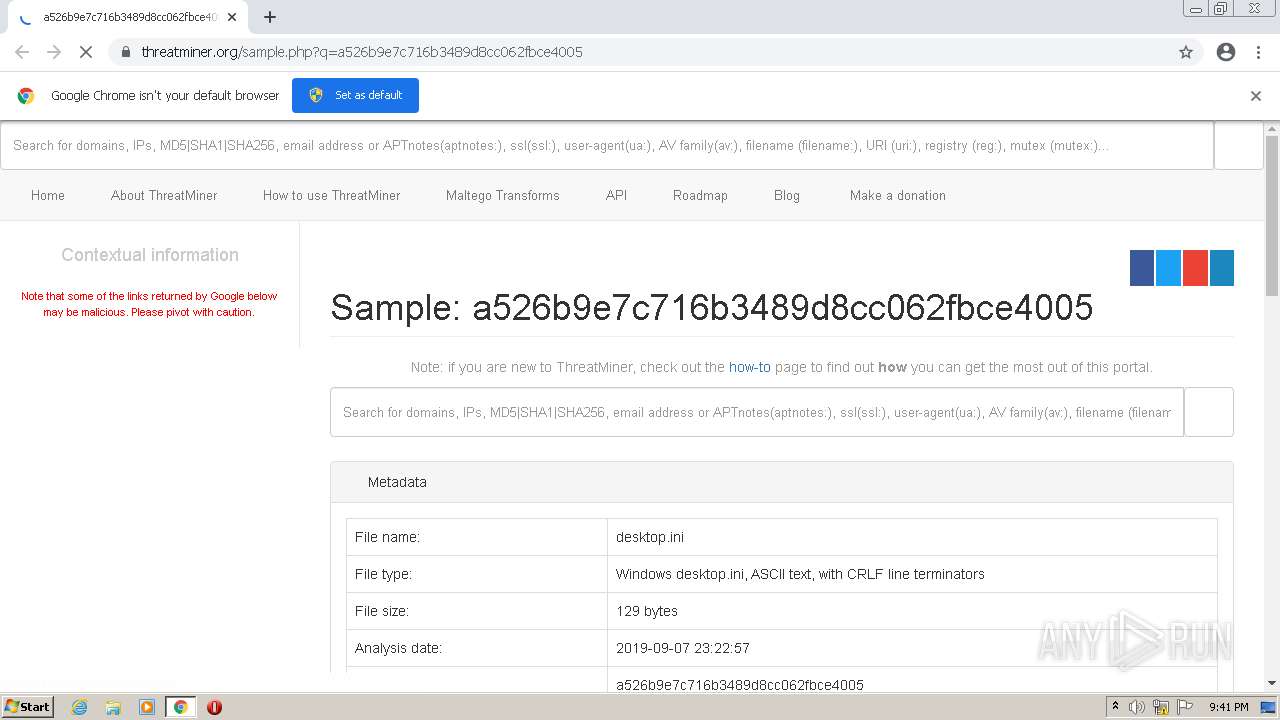Select the File type value cell

[x=912, y=574]
